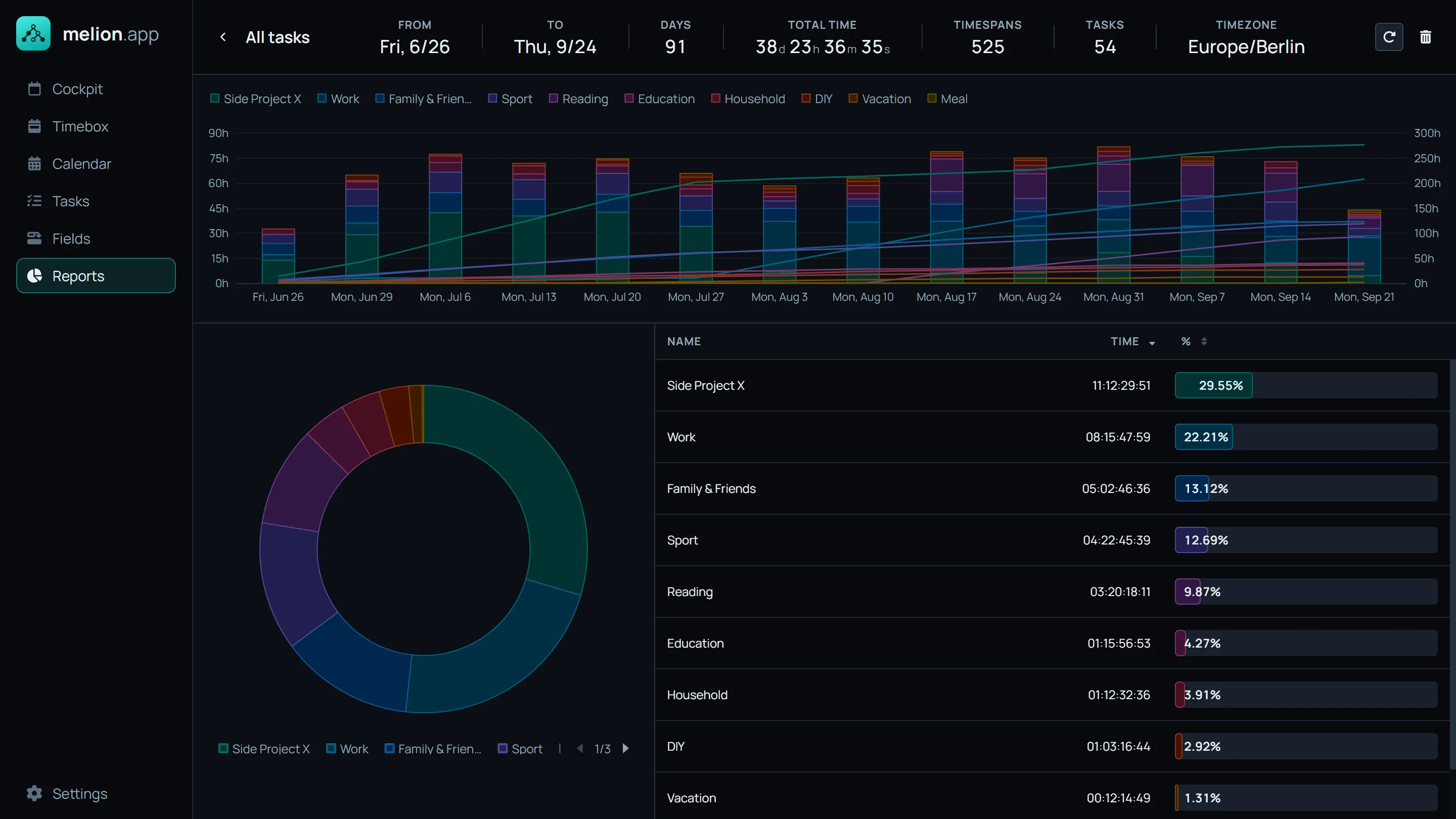1456x819 pixels.
Task: Click the Tasks checklist icon
Action: [34, 201]
